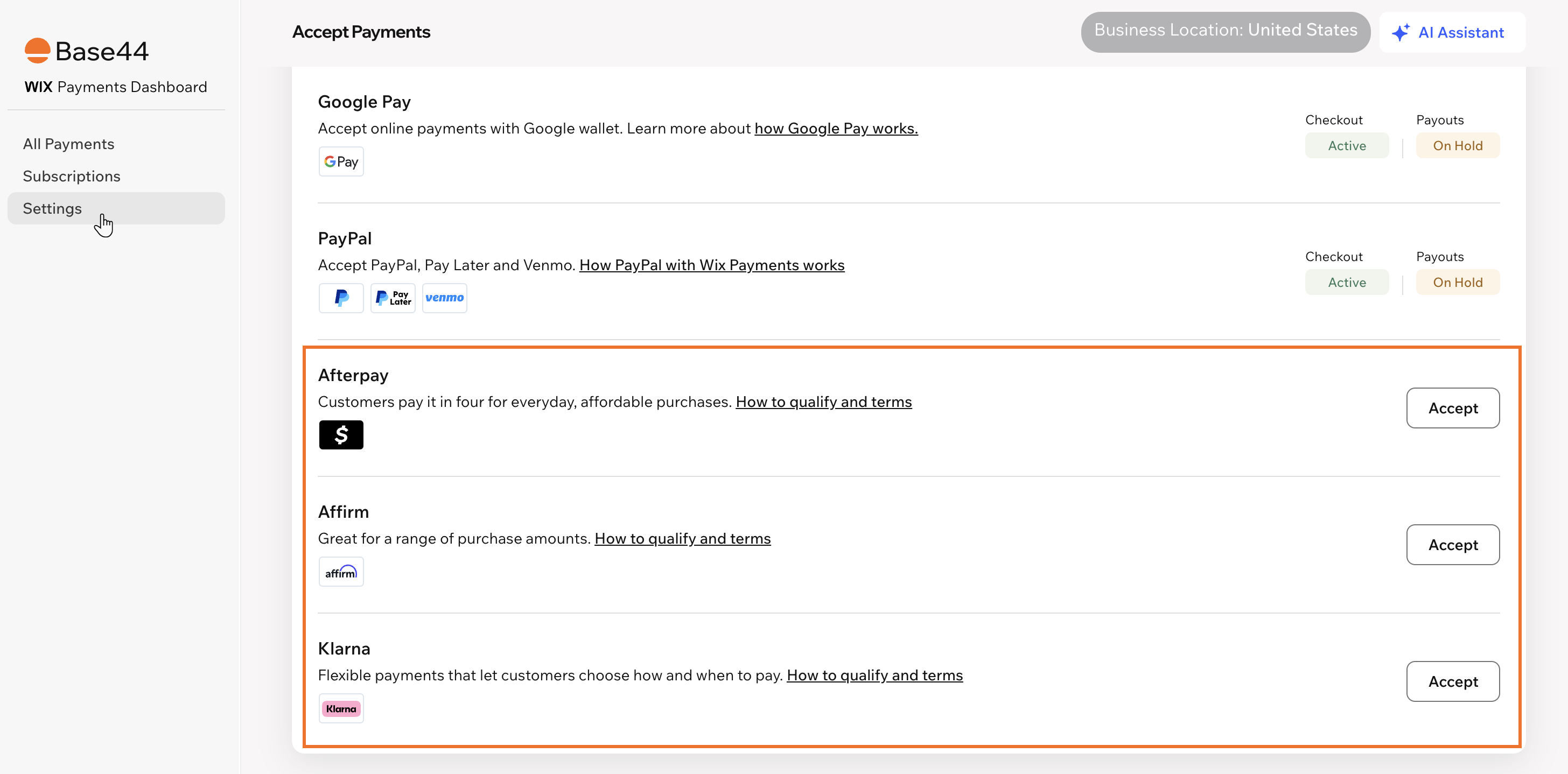Image resolution: width=1568 pixels, height=774 pixels.
Task: Click the Venmo logo badge
Action: [x=444, y=298]
